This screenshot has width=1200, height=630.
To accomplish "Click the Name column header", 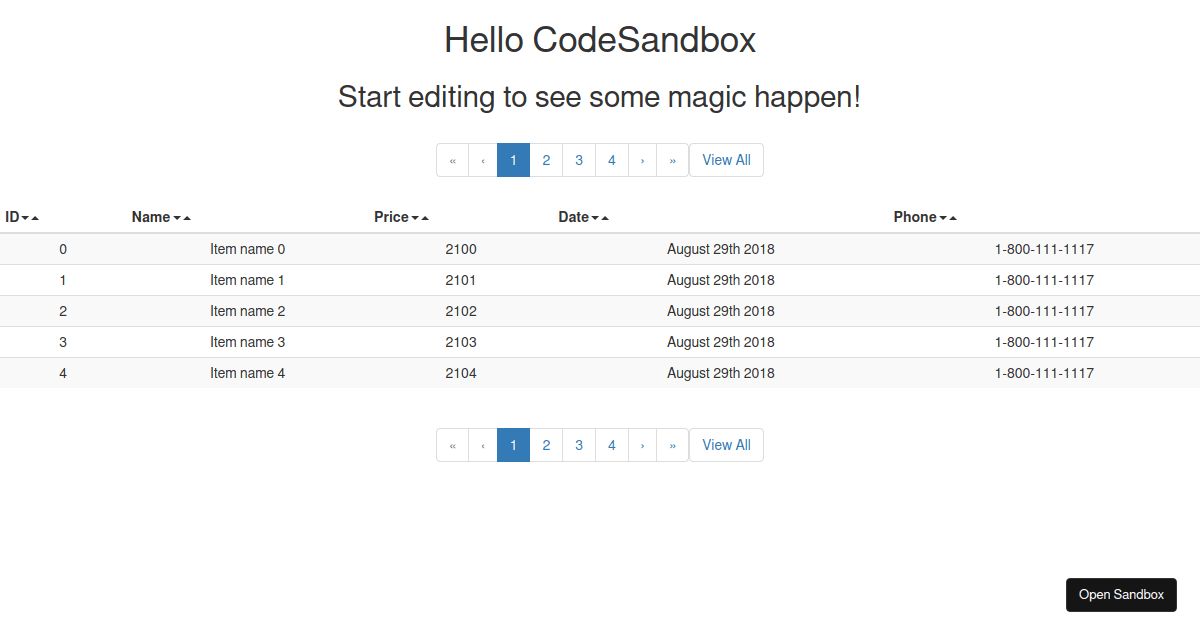I will (x=152, y=217).
